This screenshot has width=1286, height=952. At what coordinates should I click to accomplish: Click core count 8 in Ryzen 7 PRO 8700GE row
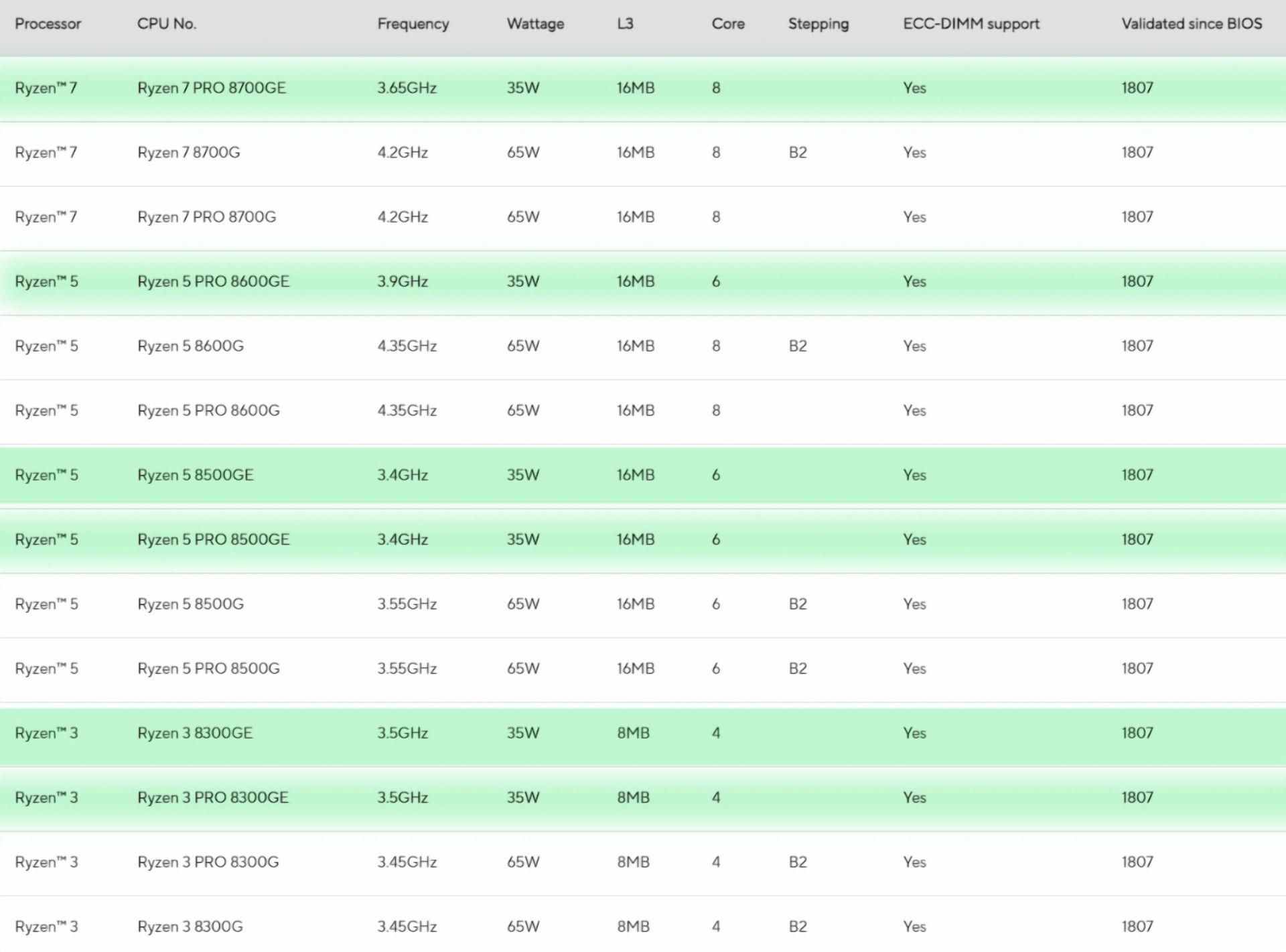tap(716, 88)
